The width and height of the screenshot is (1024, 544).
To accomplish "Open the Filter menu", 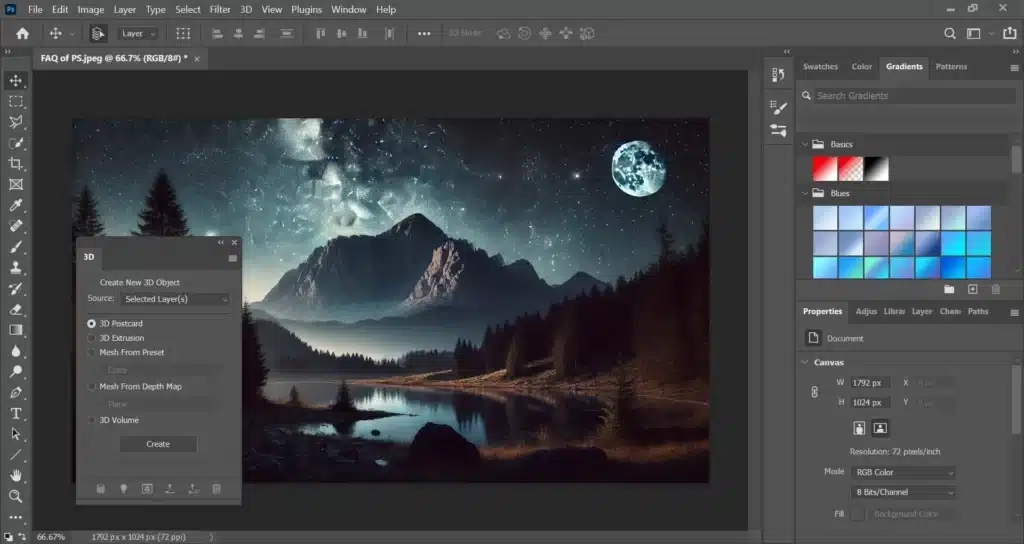I will click(x=220, y=9).
